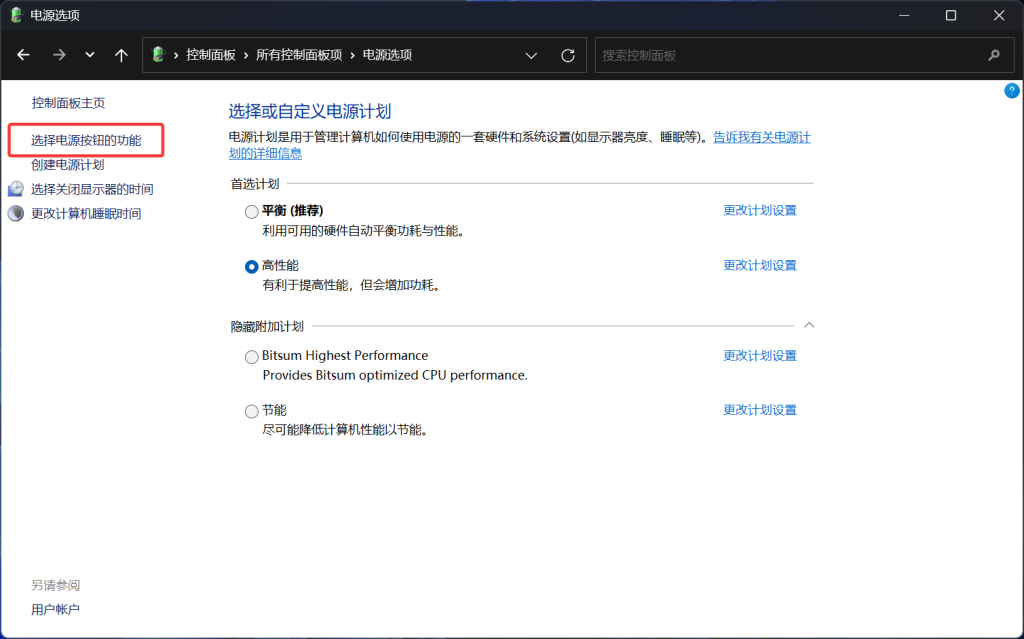Click the 首选计划 section label
Viewport: 1024px width, 639px height.
point(255,184)
